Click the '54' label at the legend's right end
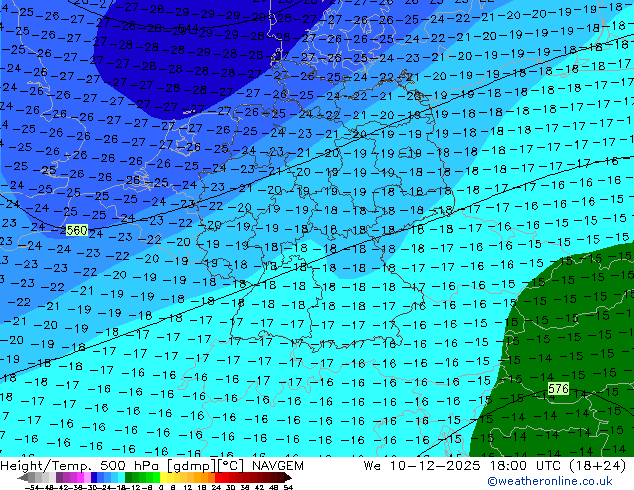 coord(288,488)
